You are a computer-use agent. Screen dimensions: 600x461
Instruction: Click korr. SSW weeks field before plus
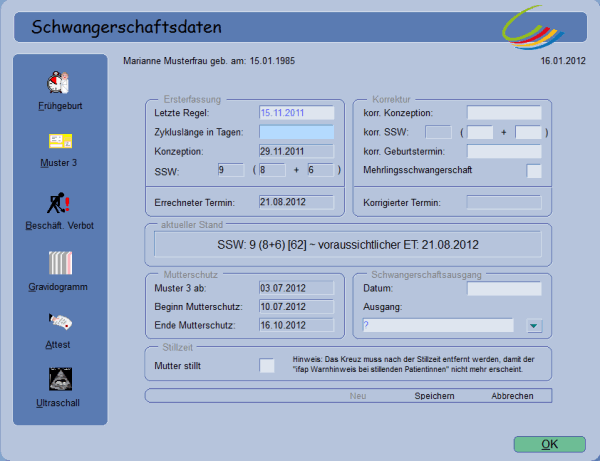480,132
